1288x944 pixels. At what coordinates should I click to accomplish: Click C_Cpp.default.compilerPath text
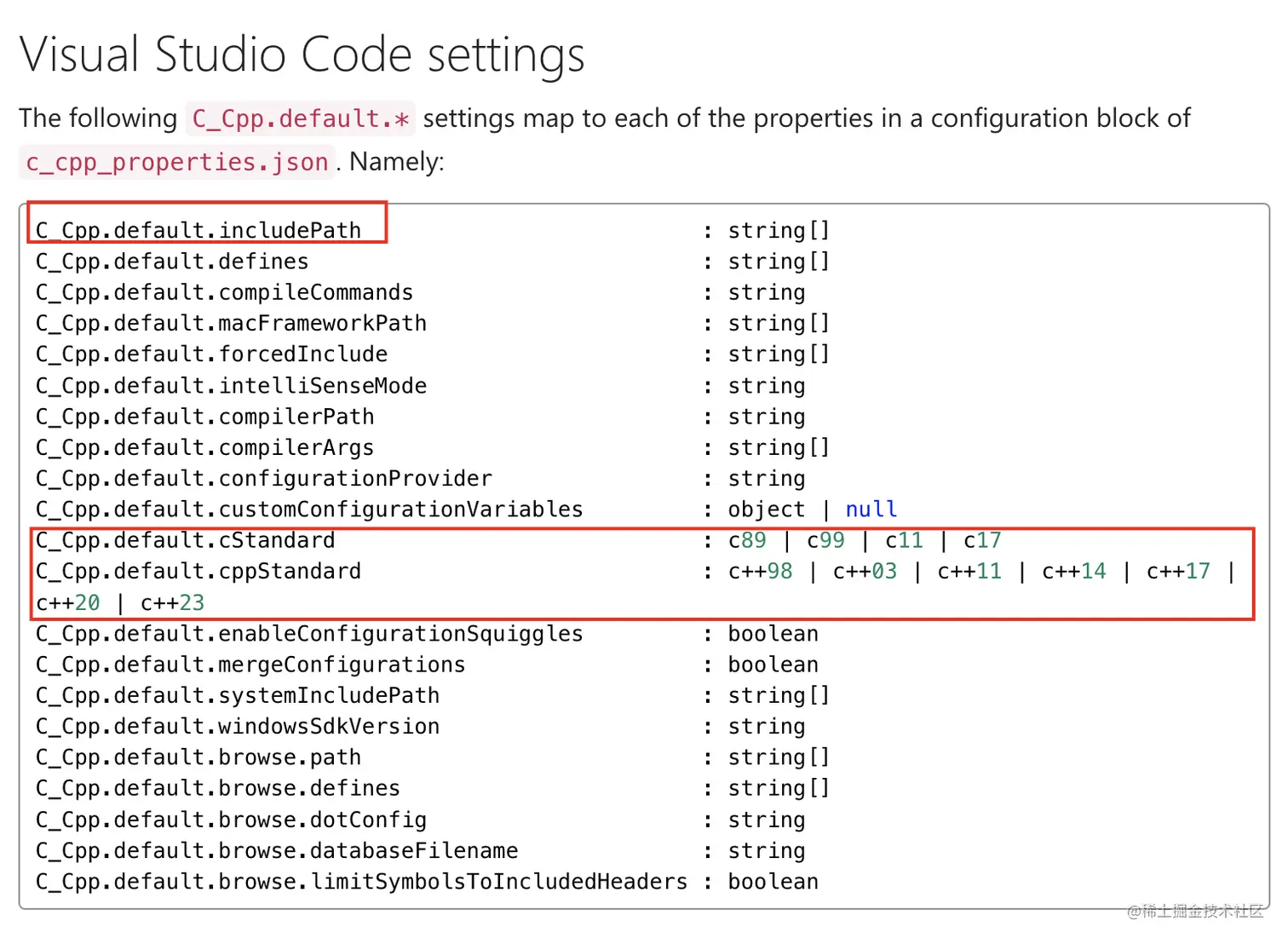[x=204, y=417]
